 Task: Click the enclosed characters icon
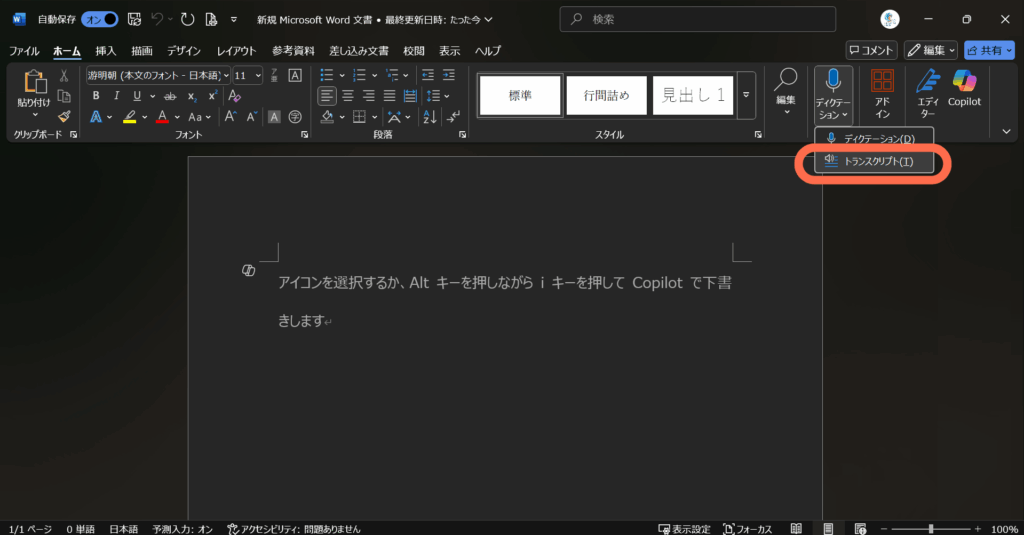click(295, 117)
